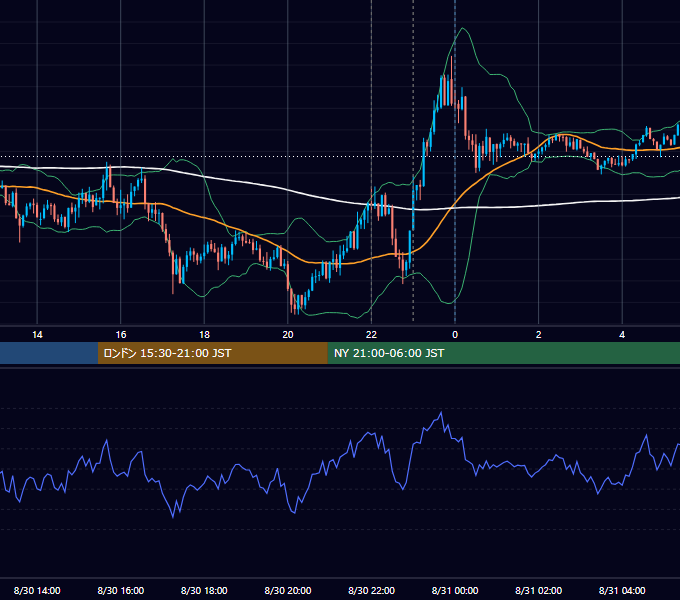Click the '0' hour label on time axis

tap(455, 335)
